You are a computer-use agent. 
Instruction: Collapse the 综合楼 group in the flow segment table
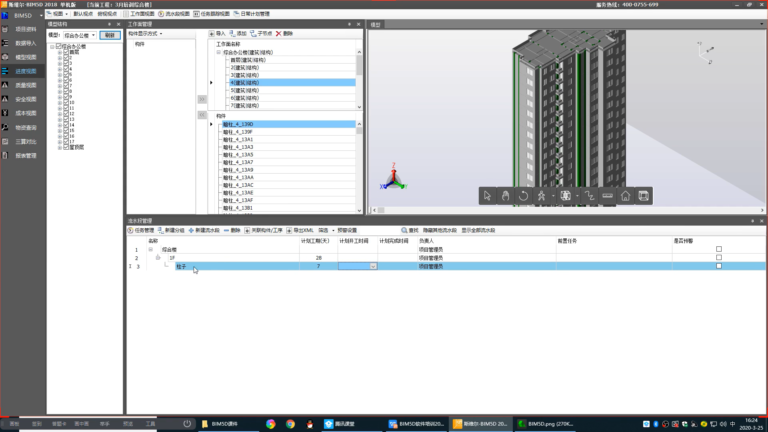pos(150,249)
